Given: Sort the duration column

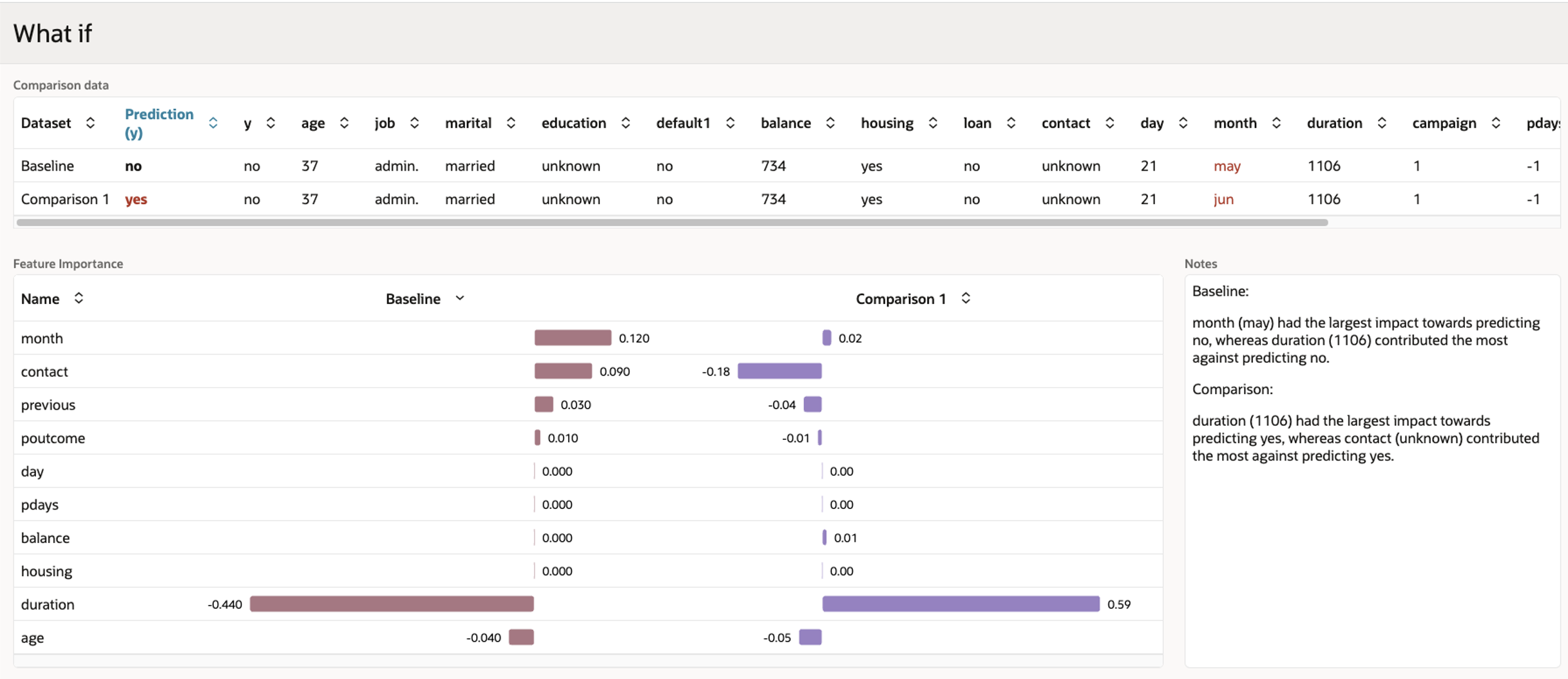Looking at the screenshot, I should 1382,122.
